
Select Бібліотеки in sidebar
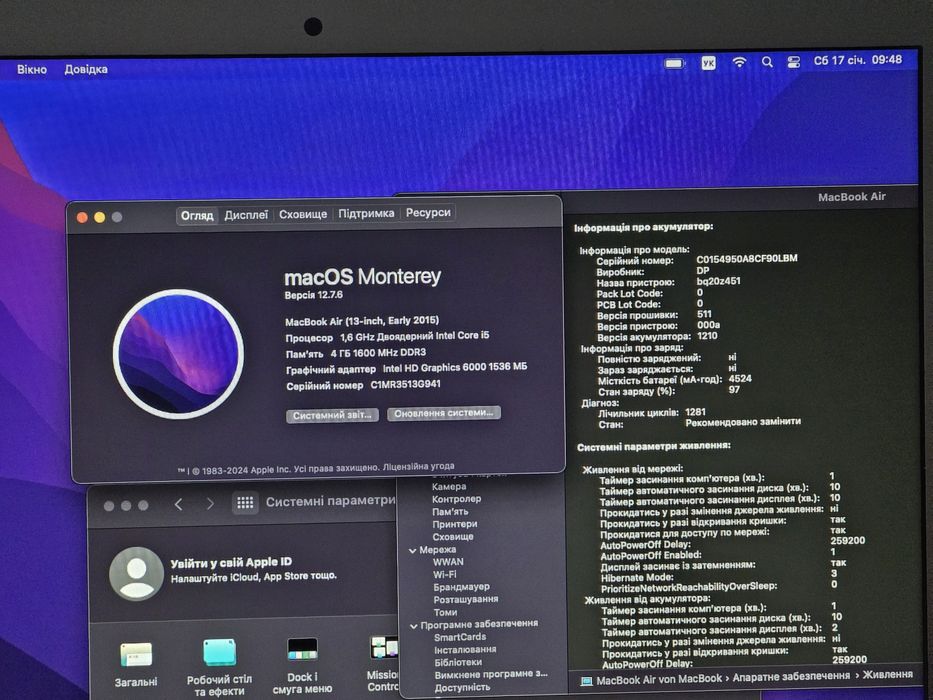(x=458, y=662)
